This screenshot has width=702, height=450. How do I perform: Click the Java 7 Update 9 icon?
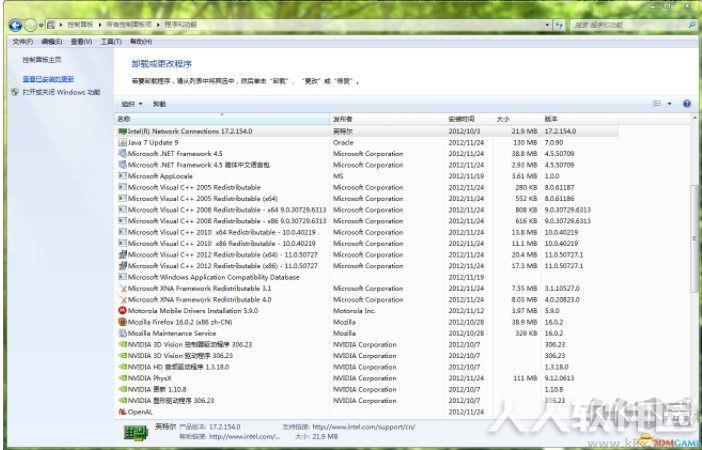122,142
